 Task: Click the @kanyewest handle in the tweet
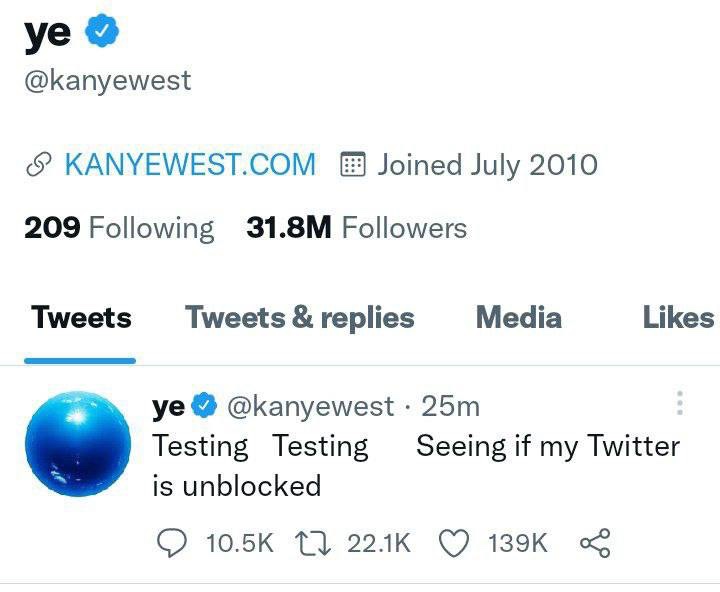pyautogui.click(x=310, y=406)
